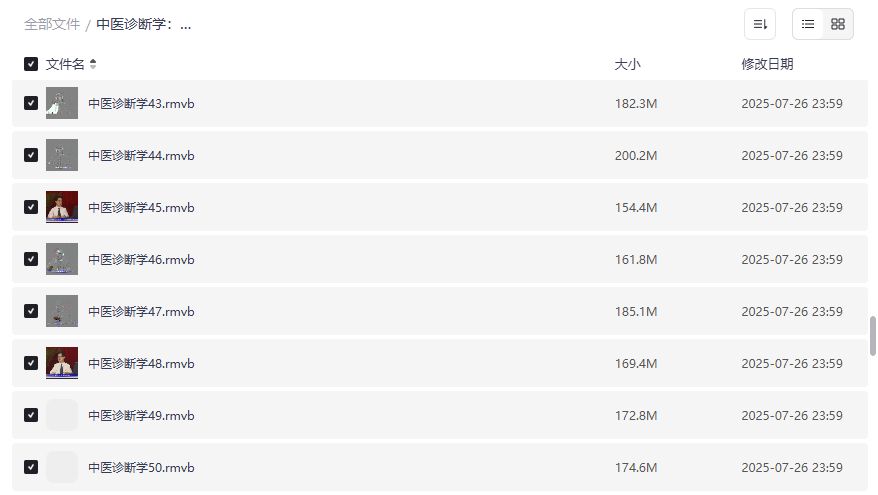Open the sort order options icon
This screenshot has width=878, height=495.
(760, 24)
